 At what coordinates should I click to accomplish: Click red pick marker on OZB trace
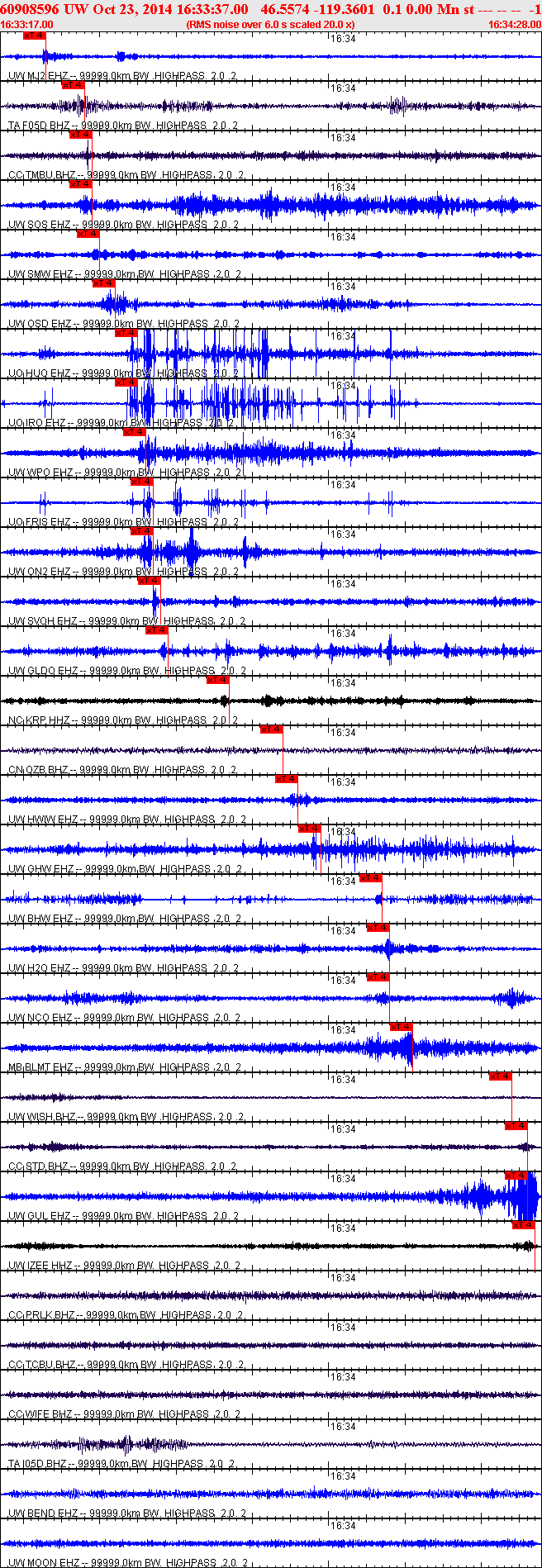point(271,729)
